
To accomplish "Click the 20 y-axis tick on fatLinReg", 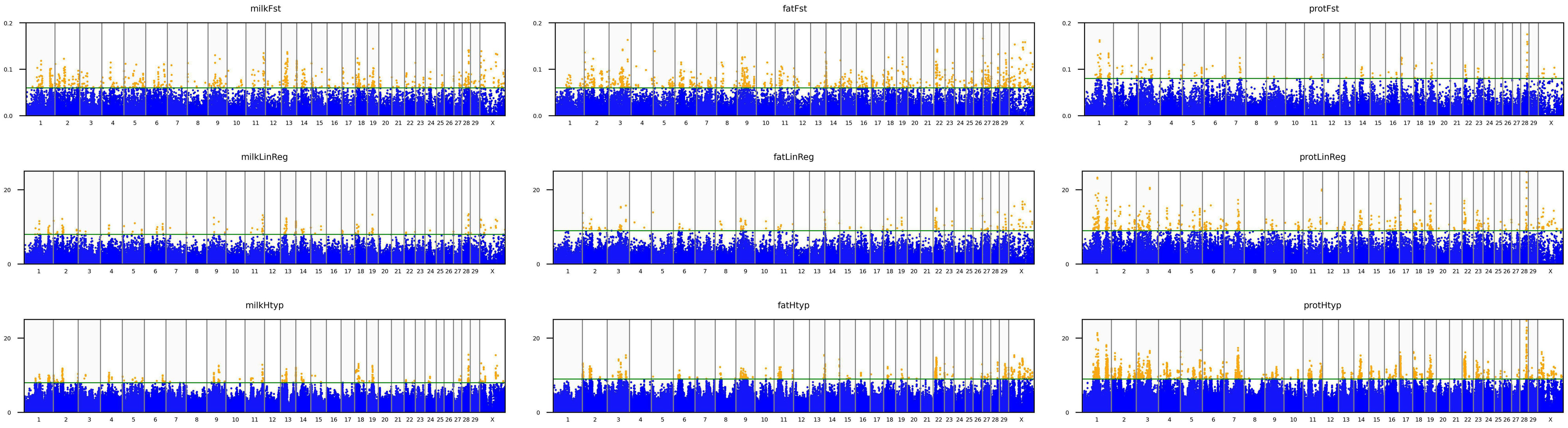I will 536,190.
